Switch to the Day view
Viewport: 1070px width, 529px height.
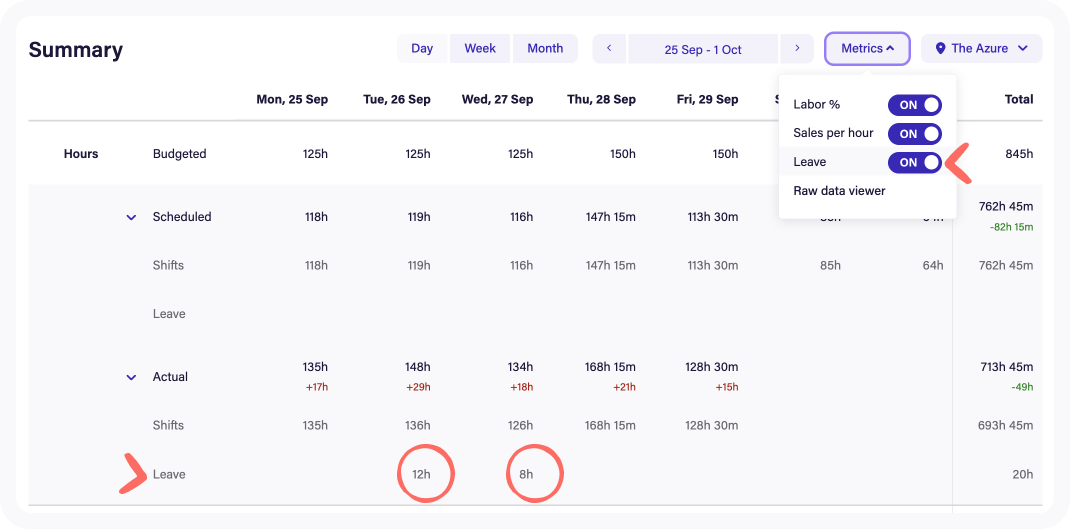pyautogui.click(x=422, y=49)
